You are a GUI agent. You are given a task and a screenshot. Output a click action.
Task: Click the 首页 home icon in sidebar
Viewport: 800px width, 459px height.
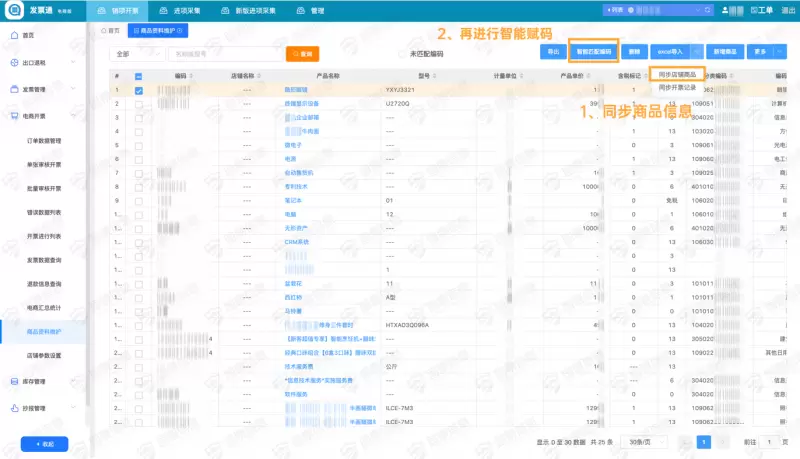point(13,35)
